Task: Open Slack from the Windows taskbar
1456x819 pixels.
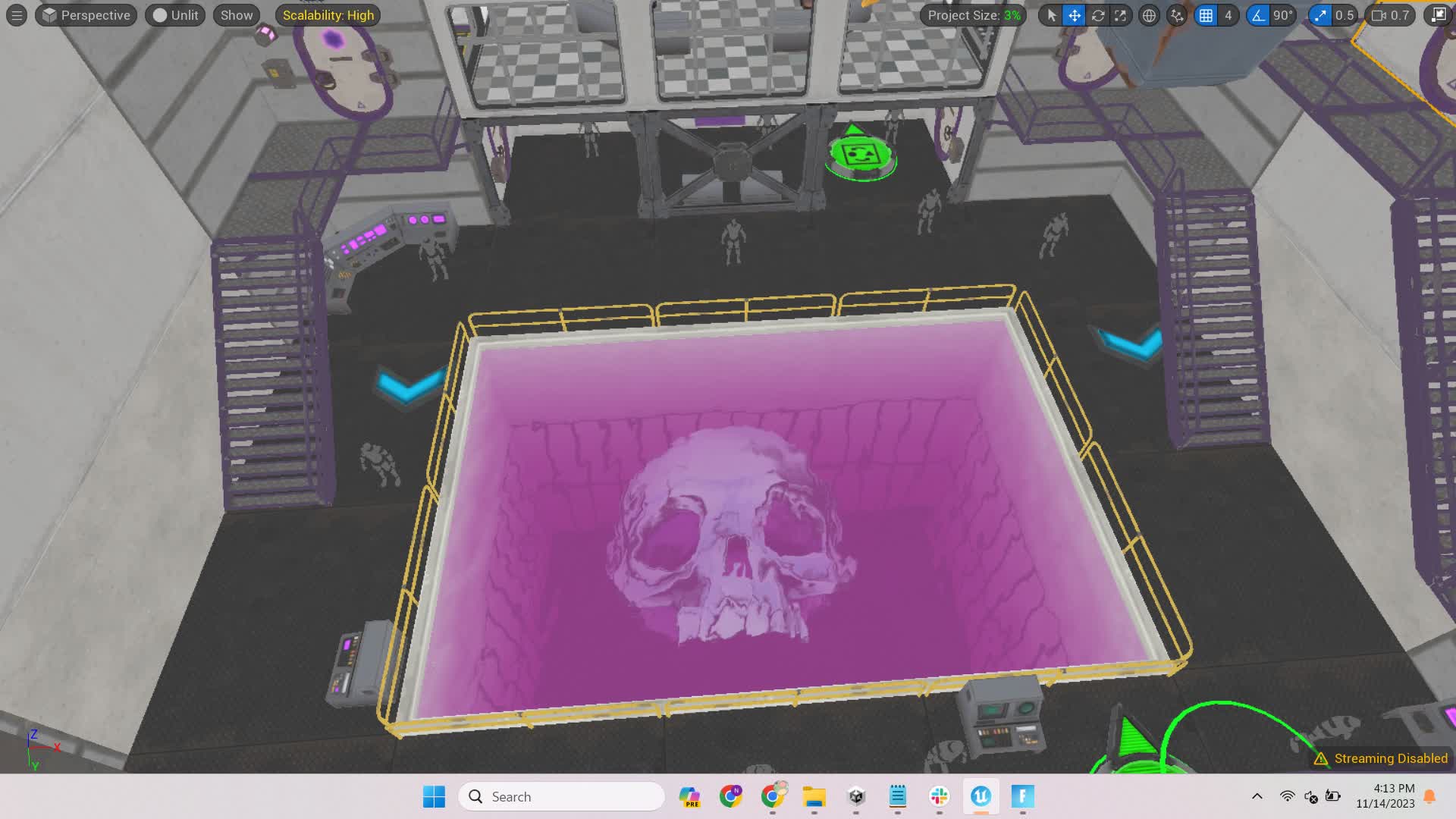Action: click(x=939, y=796)
